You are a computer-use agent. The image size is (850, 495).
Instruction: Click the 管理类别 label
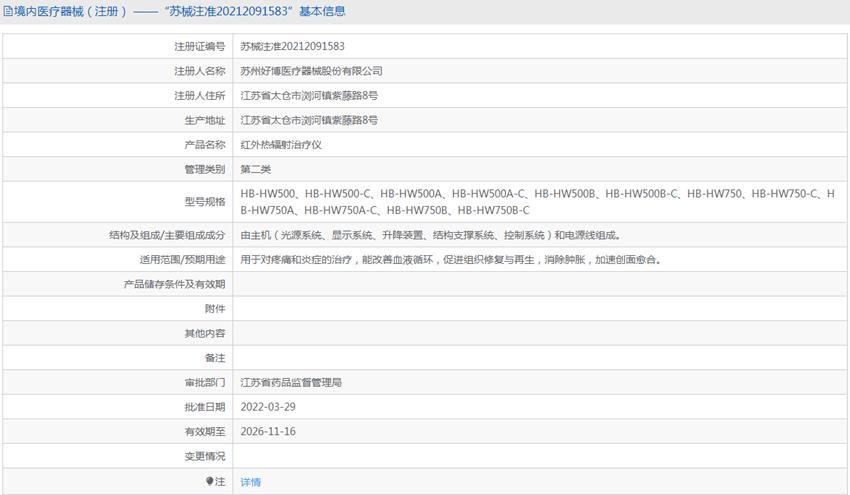(x=205, y=169)
